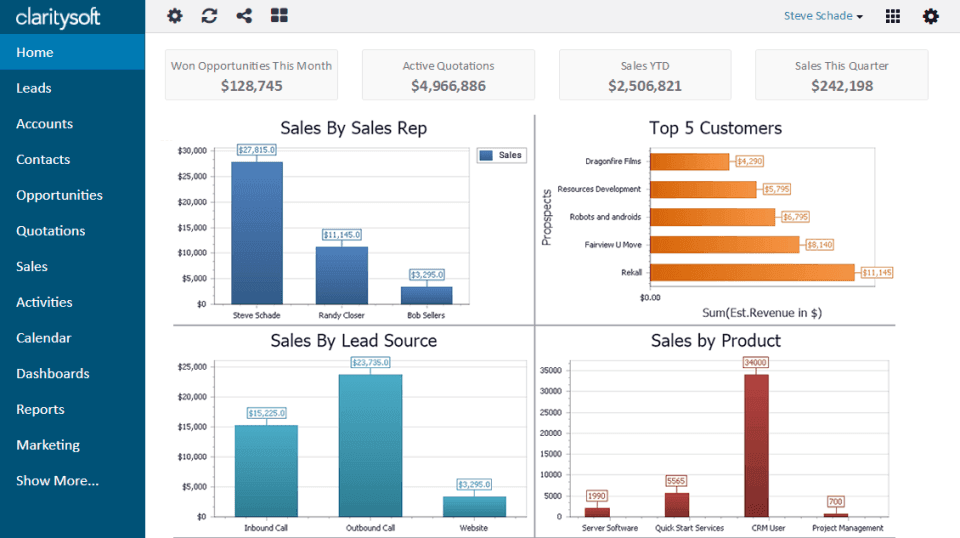
Task: Go to Opportunities in the sidebar
Action: click(59, 195)
